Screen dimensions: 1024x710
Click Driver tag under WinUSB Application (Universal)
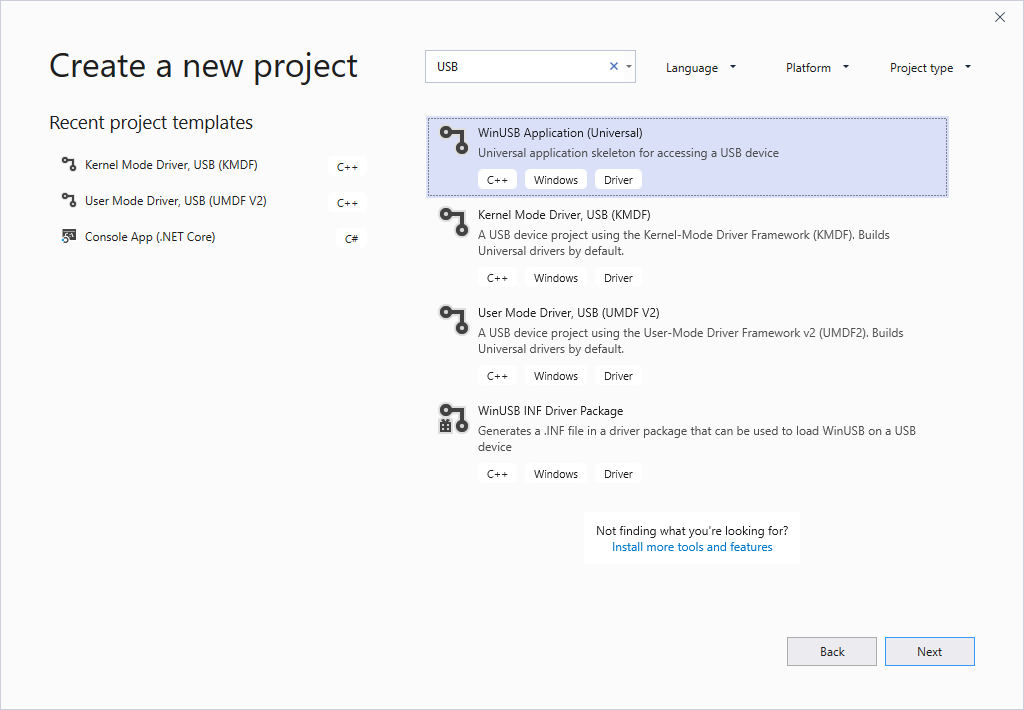tap(618, 180)
